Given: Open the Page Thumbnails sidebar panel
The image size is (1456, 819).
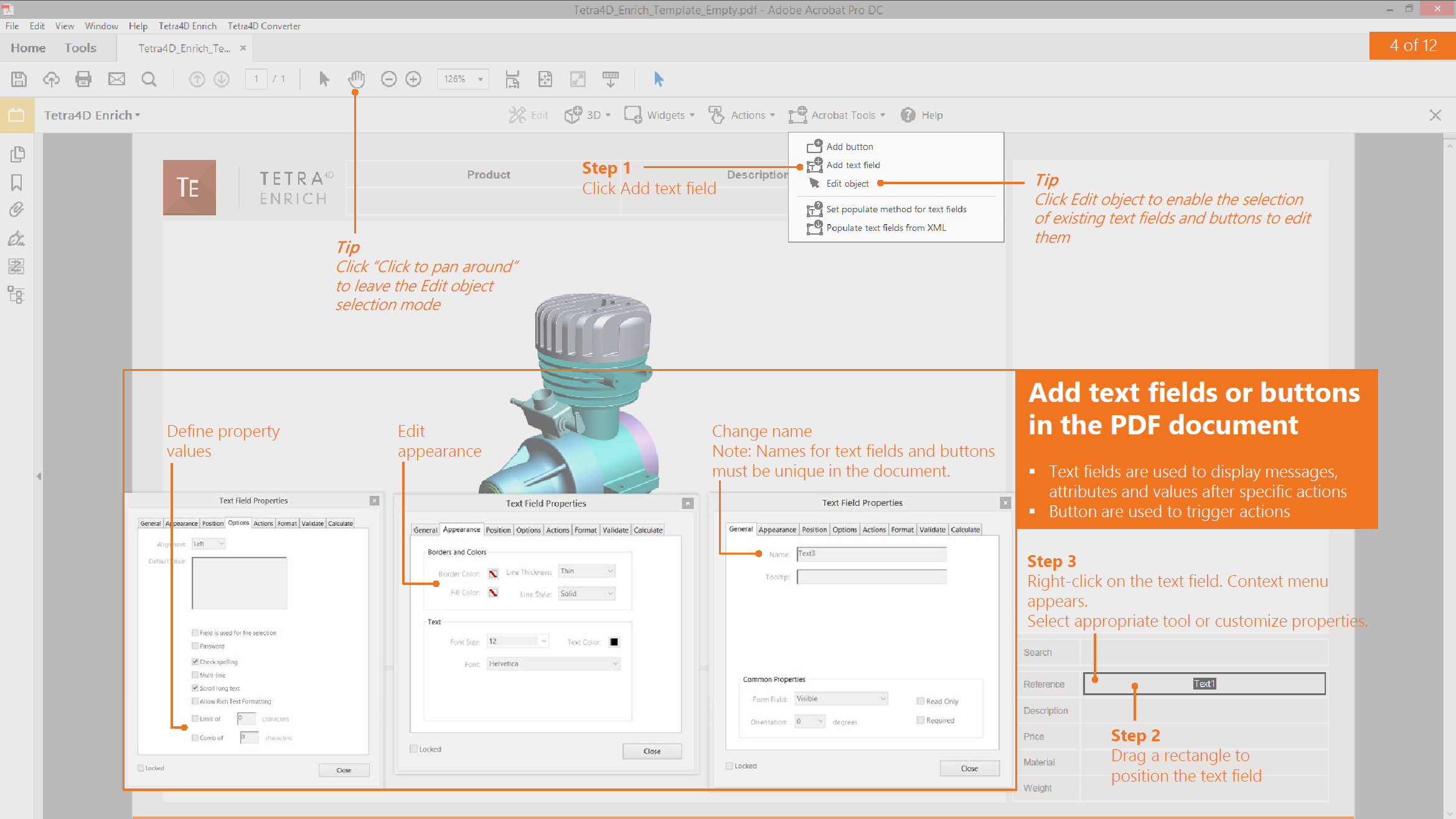Looking at the screenshot, I should (17, 154).
